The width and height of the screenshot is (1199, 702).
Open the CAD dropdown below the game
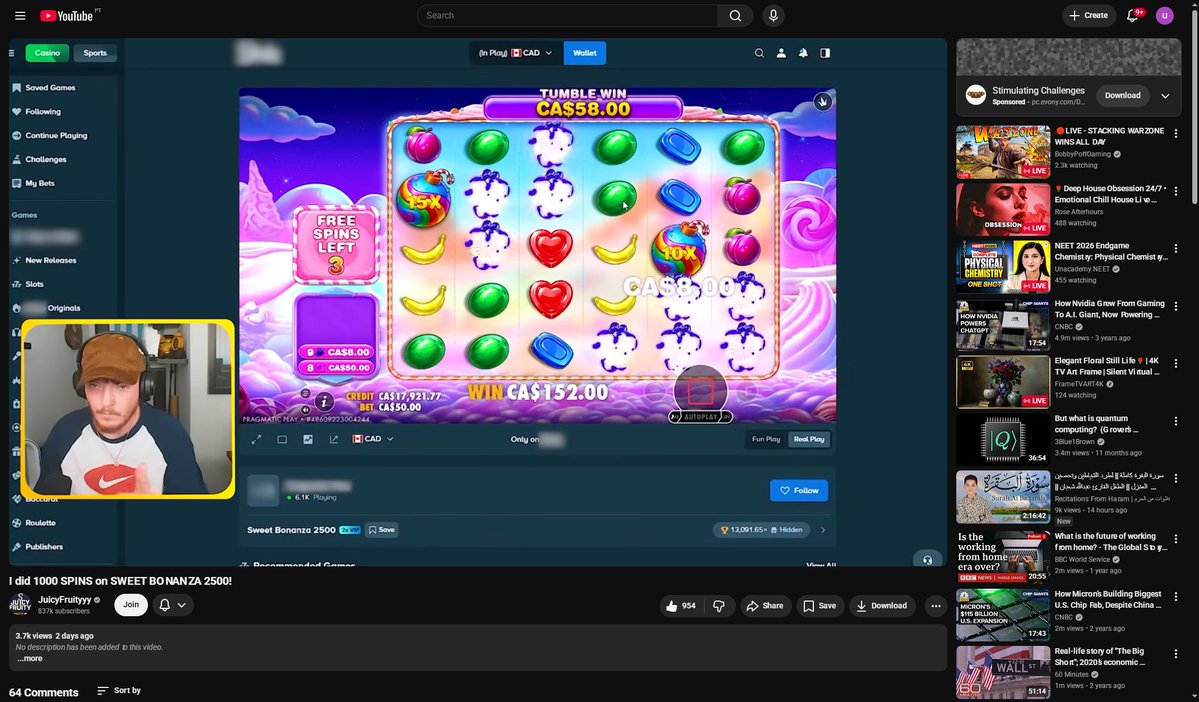coord(373,439)
